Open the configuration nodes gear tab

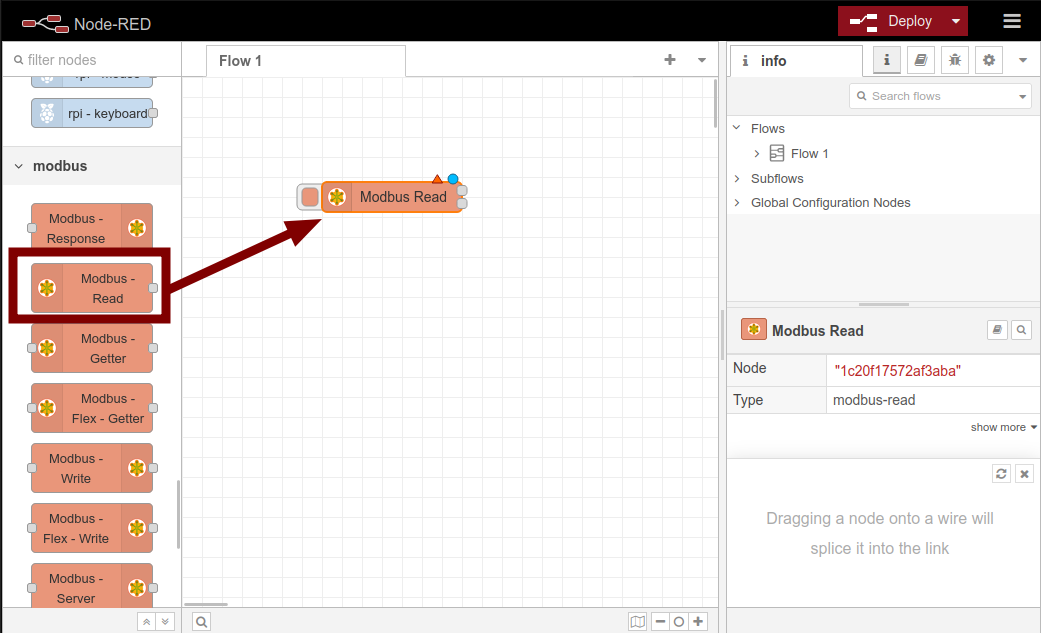[989, 60]
